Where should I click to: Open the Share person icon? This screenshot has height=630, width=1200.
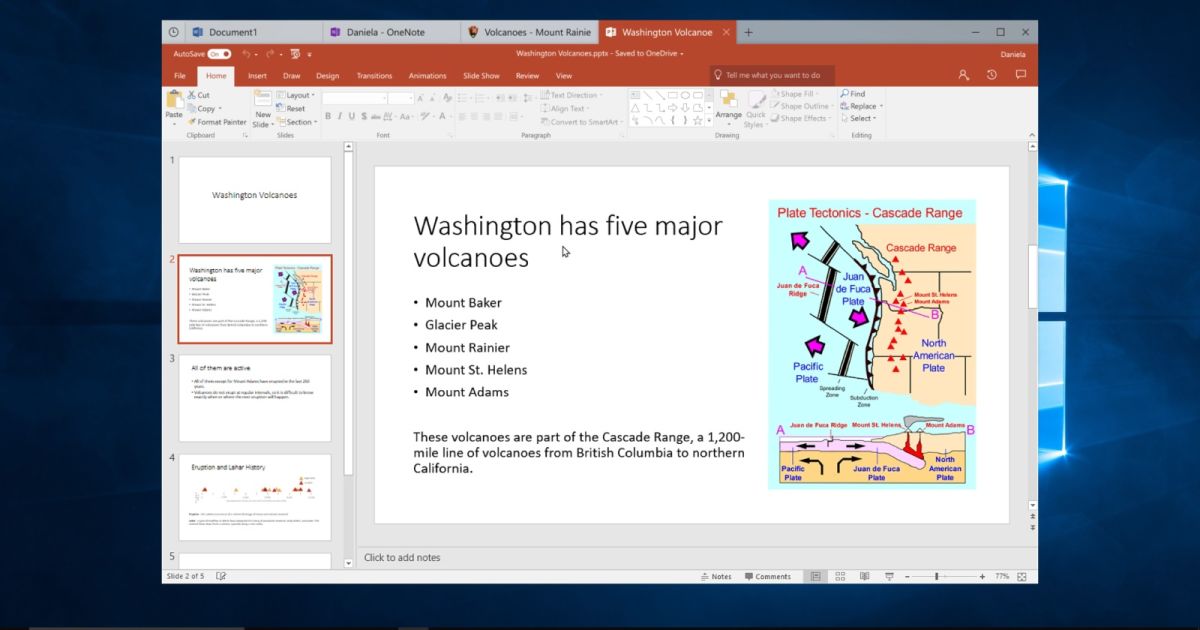click(x=963, y=75)
